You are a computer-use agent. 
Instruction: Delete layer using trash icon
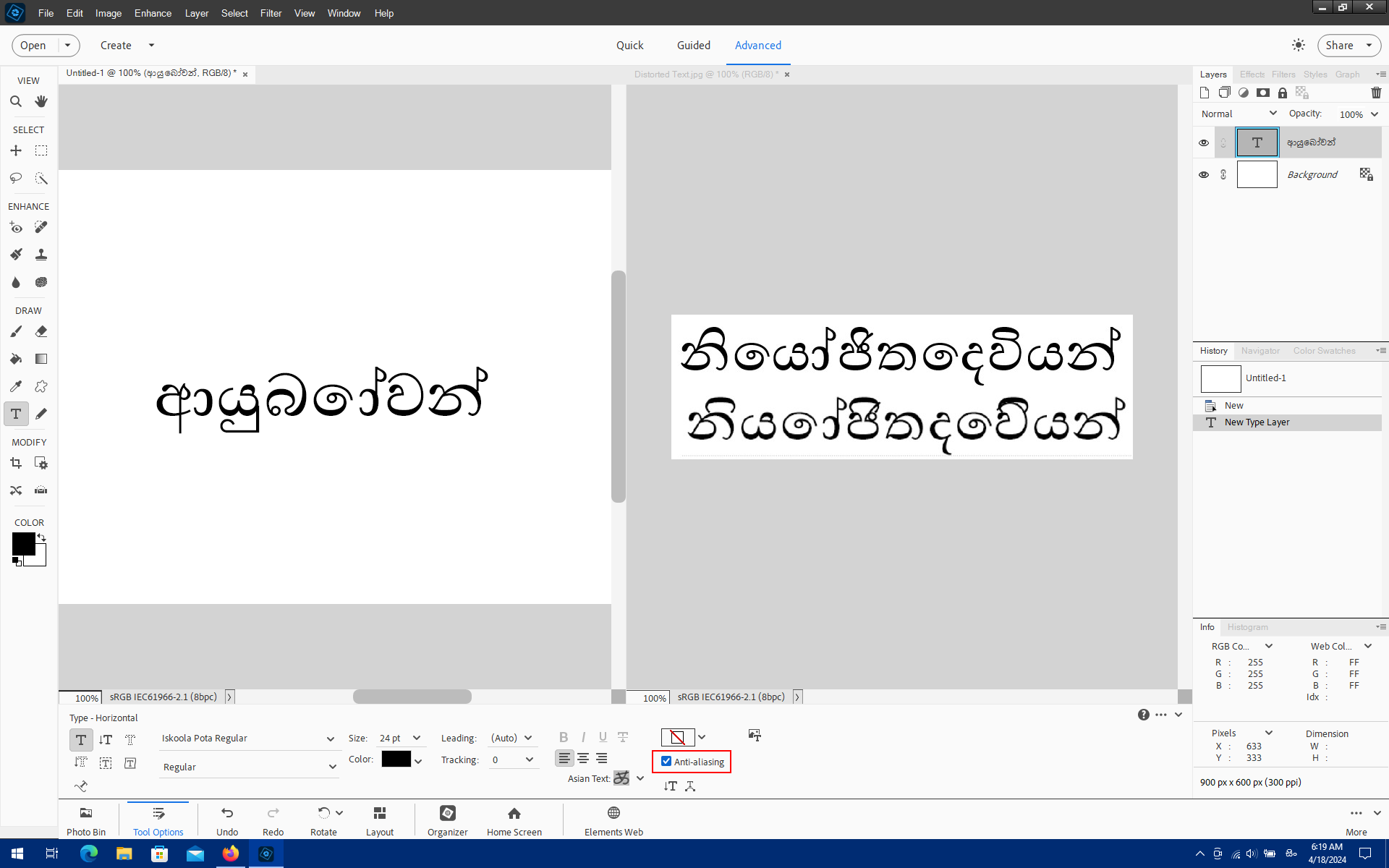click(x=1376, y=93)
